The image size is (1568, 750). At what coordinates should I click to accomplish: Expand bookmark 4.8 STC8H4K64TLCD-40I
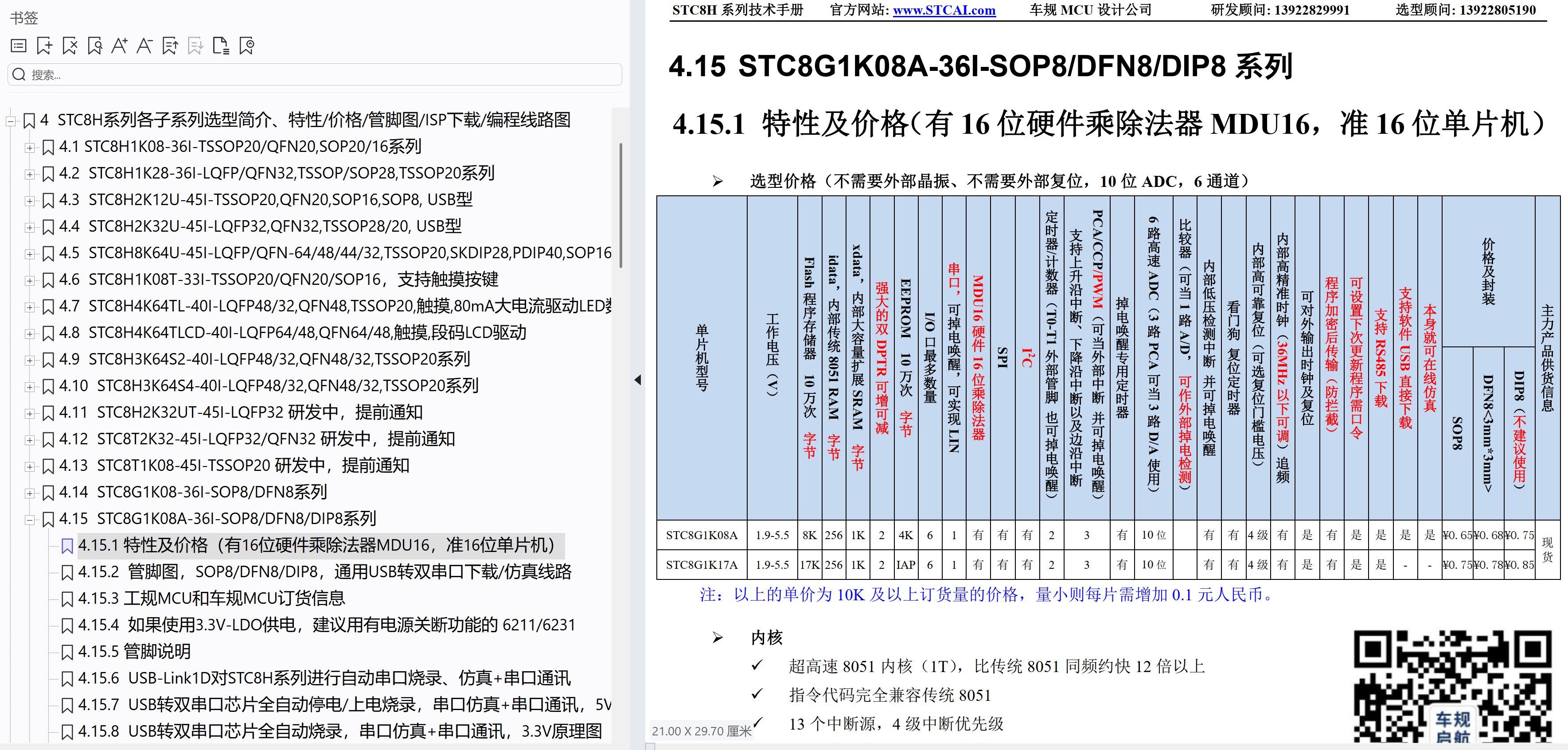(x=29, y=333)
